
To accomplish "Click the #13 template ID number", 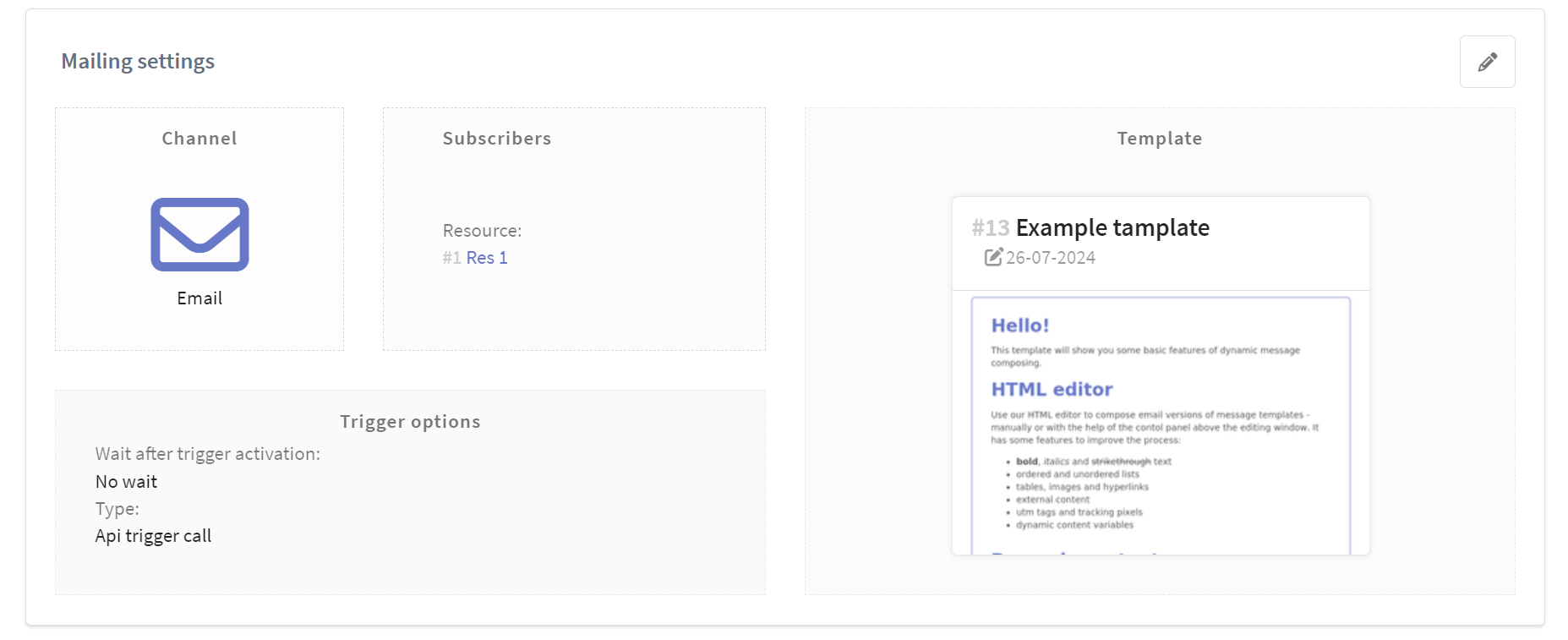I will (990, 228).
